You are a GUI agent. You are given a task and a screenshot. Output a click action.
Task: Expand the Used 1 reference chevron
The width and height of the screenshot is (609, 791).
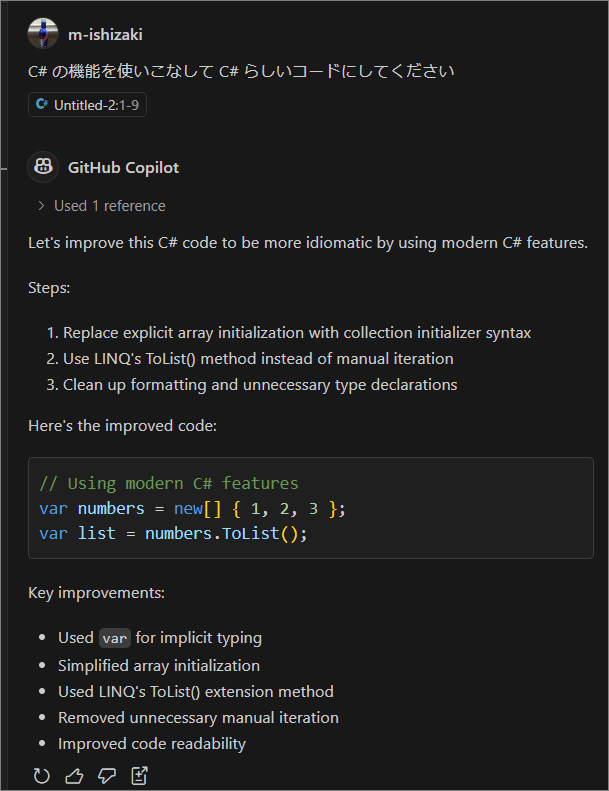pyautogui.click(x=41, y=206)
